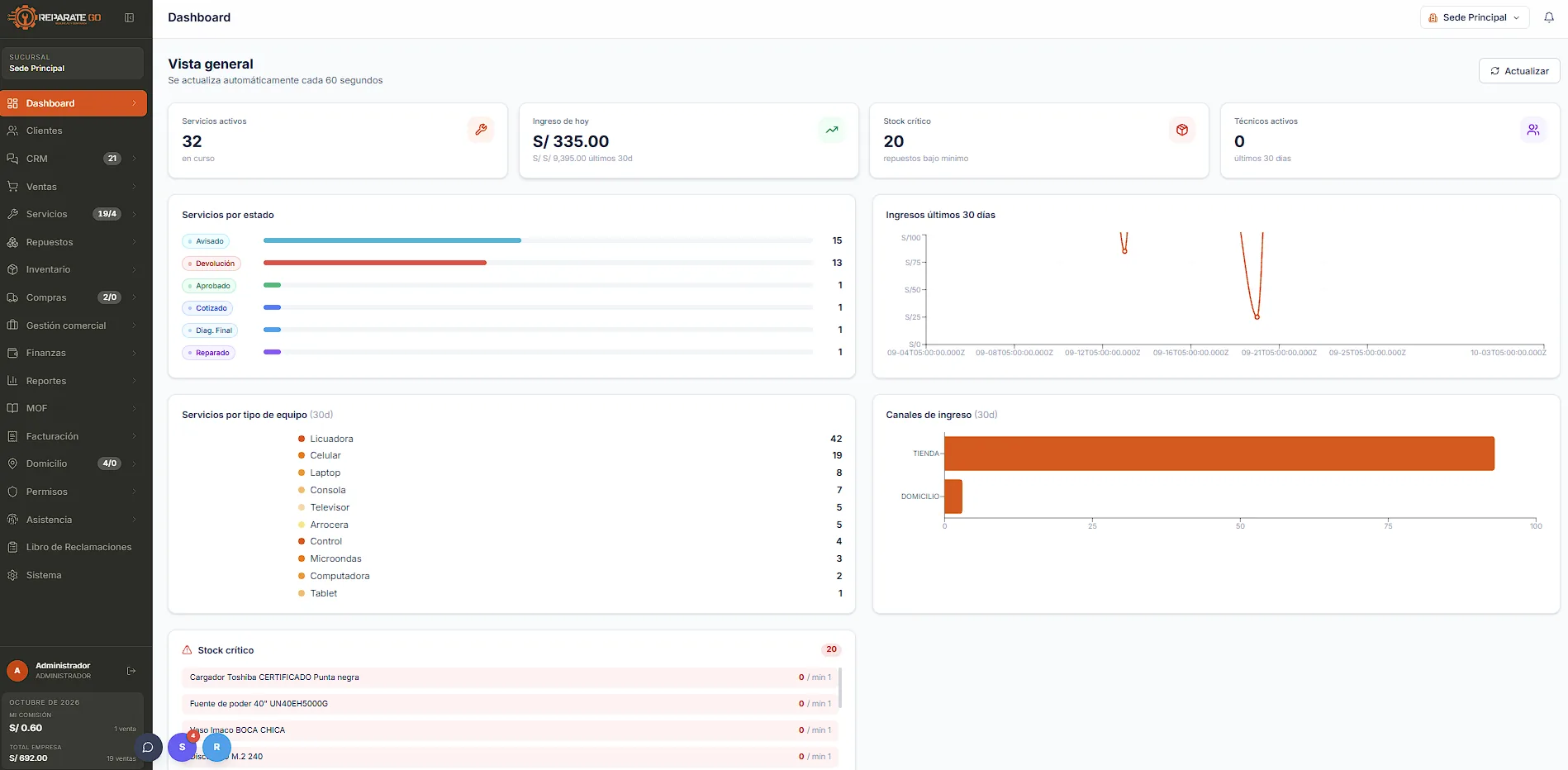Click the Clientes sidebar icon
The height and width of the screenshot is (770, 1568).
[12, 131]
